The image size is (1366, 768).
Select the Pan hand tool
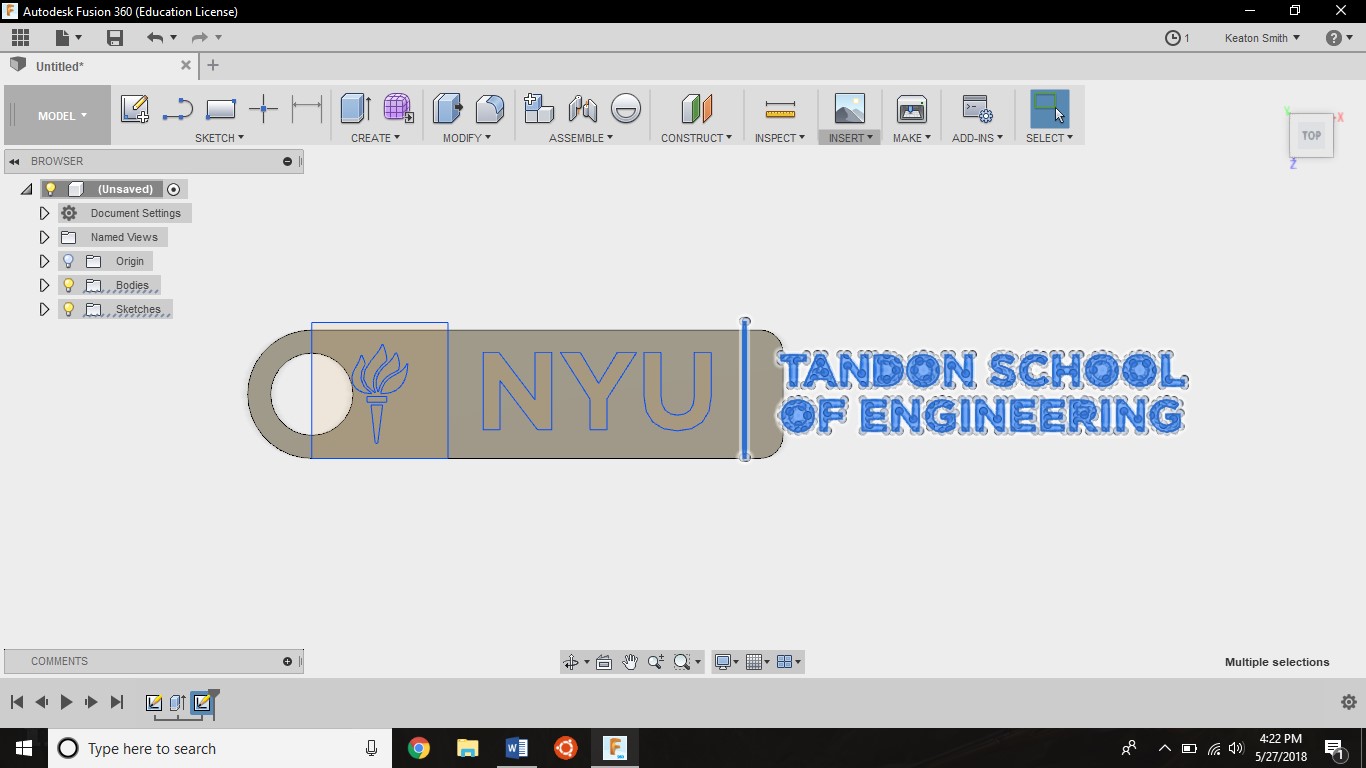pyautogui.click(x=630, y=662)
